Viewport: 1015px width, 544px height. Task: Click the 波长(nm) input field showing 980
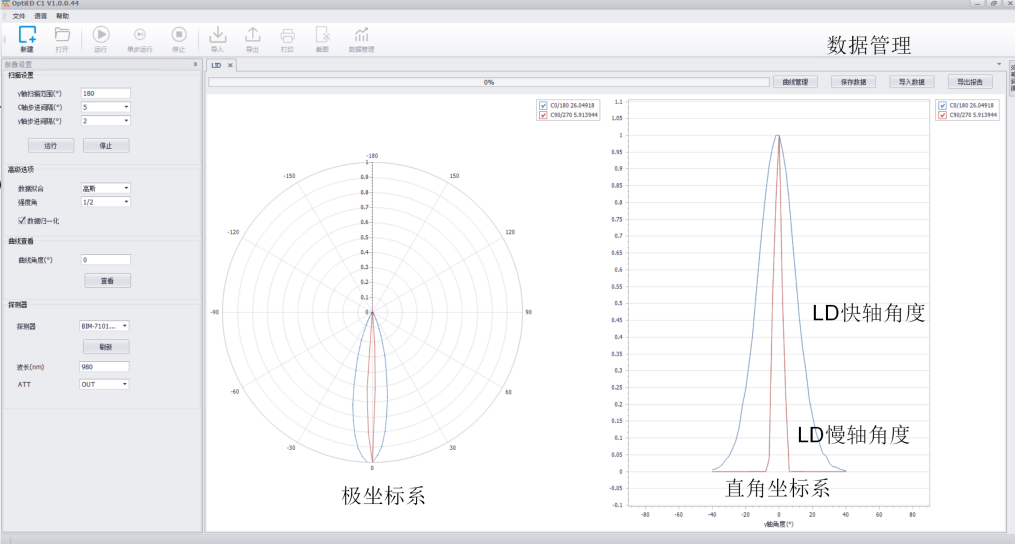pos(105,367)
